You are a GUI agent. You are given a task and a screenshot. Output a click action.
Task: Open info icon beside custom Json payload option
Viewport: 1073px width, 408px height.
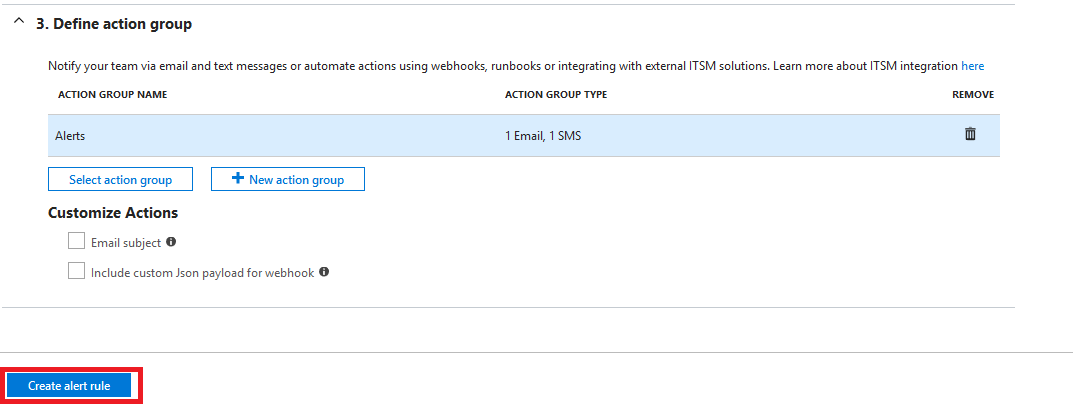[324, 272]
